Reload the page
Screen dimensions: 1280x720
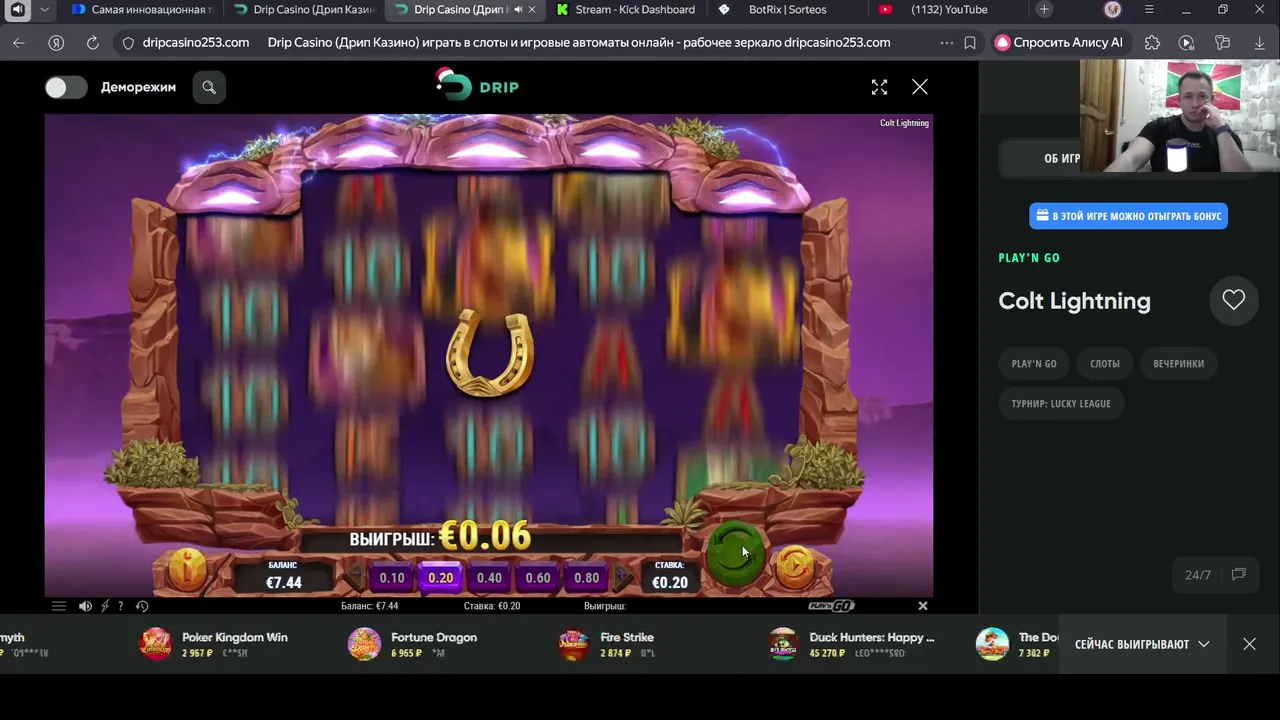click(x=93, y=43)
